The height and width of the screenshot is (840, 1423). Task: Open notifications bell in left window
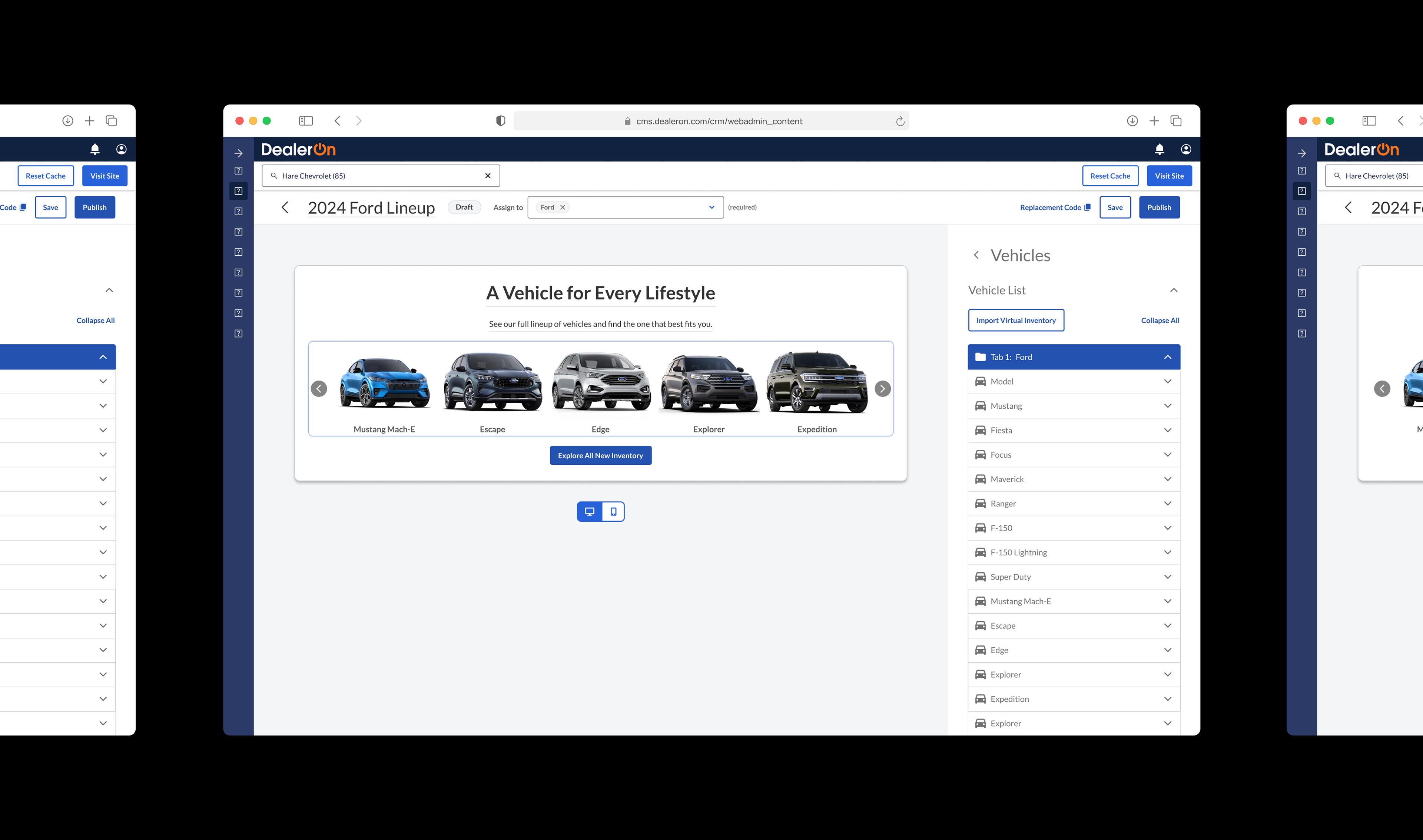94,149
